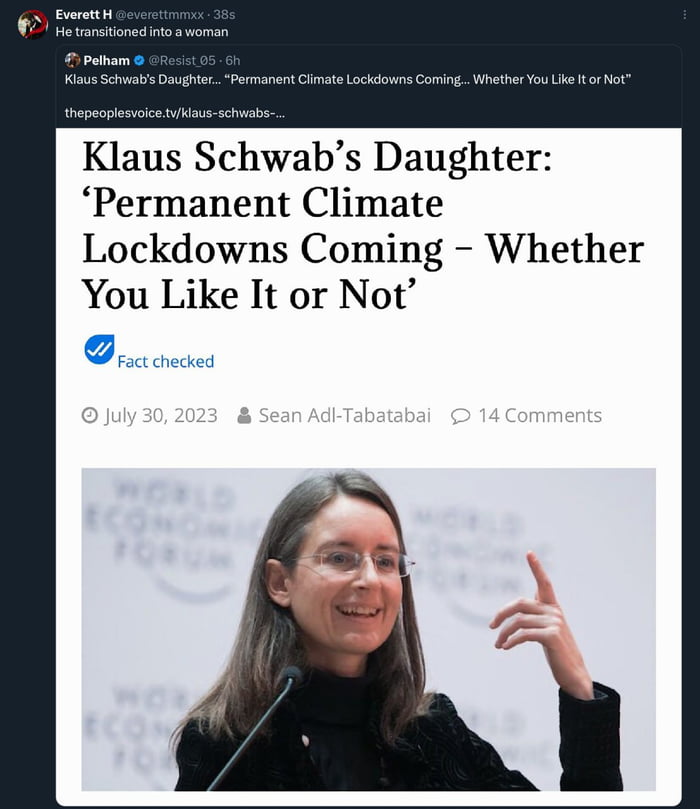Click the speech bubble comments icon

click(x=460, y=415)
